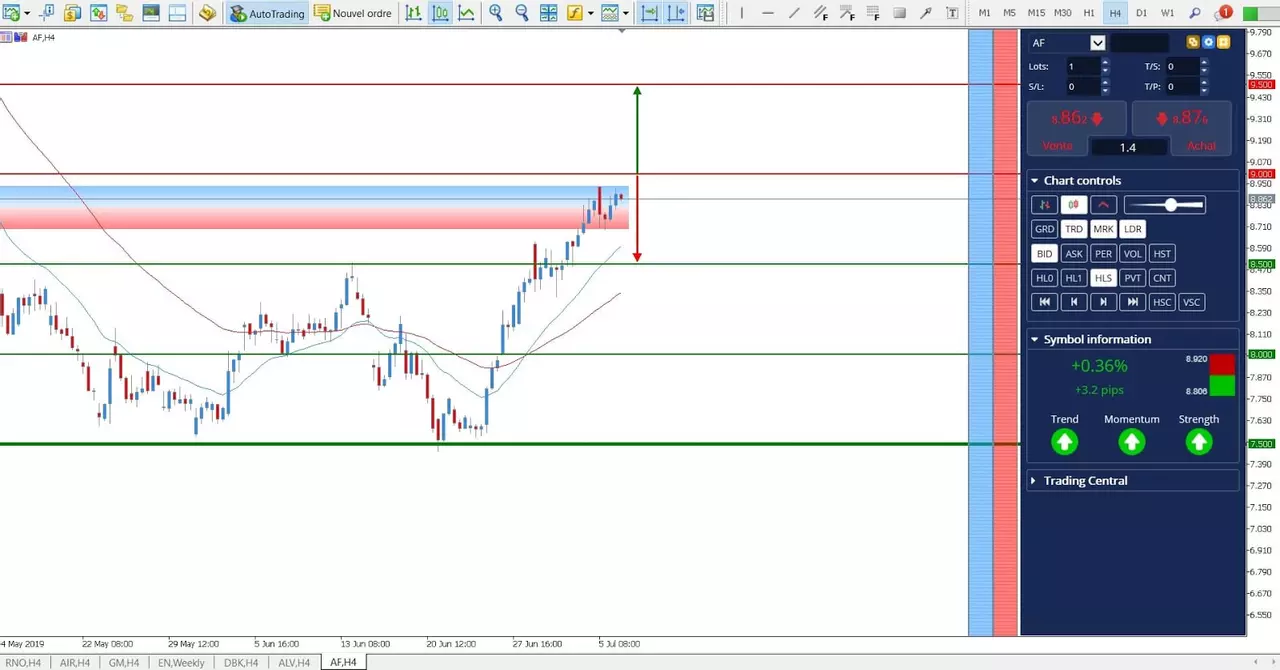
Task: Switch to M15 timeframe
Action: pos(1036,13)
